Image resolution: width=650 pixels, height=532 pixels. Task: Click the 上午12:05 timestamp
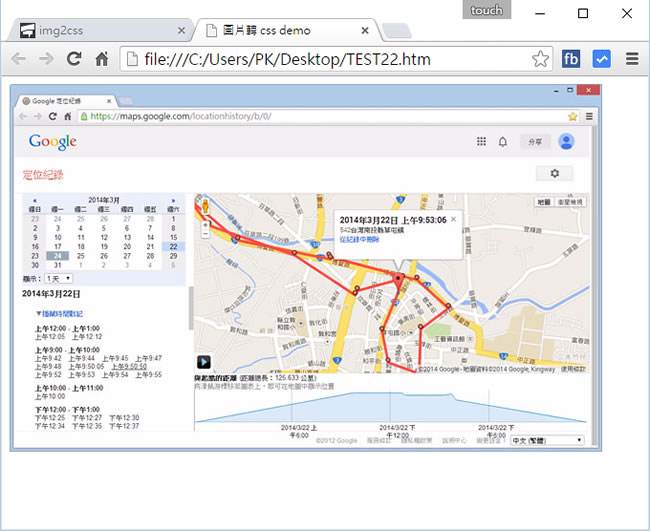50,337
